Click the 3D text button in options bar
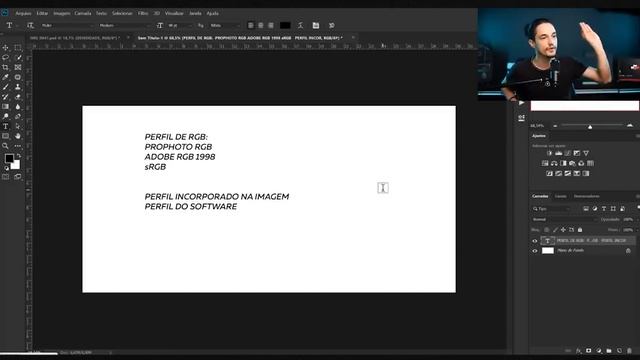Screen dimensions: 640x360 pos(331,25)
